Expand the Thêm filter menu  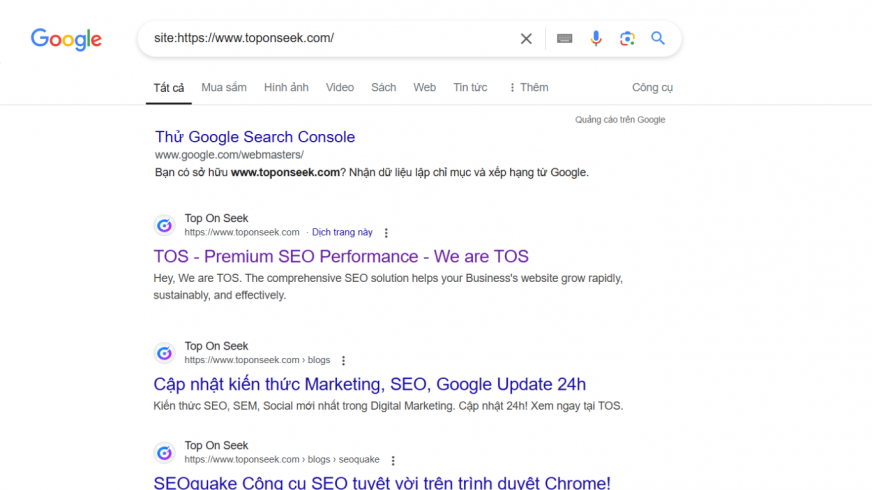tap(529, 88)
